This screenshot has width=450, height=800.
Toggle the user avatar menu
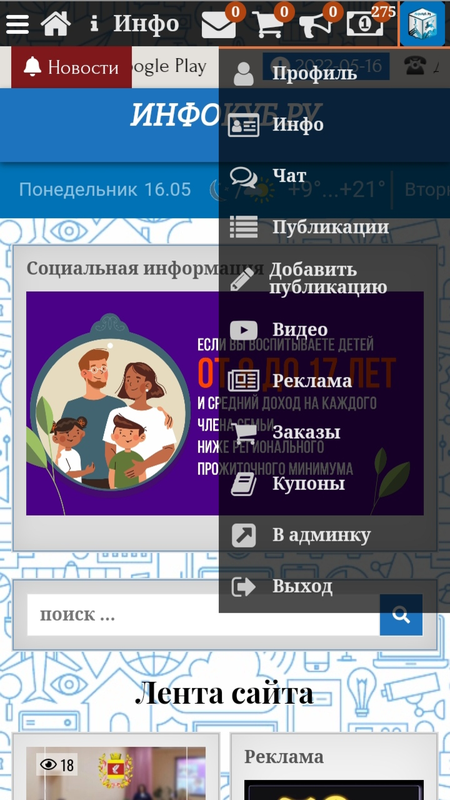(422, 23)
